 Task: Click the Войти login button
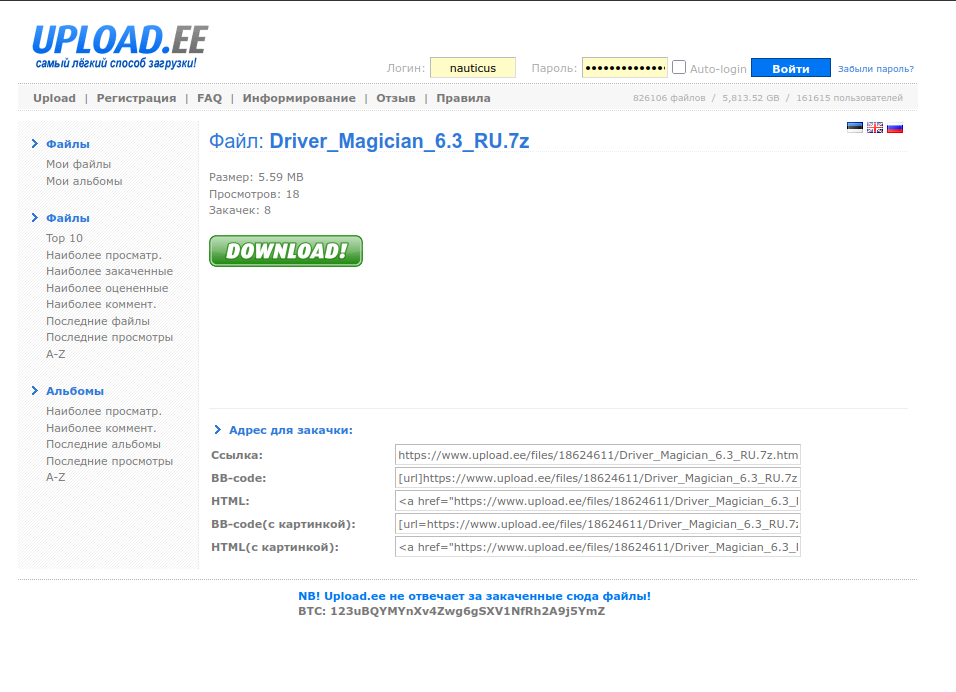791,68
